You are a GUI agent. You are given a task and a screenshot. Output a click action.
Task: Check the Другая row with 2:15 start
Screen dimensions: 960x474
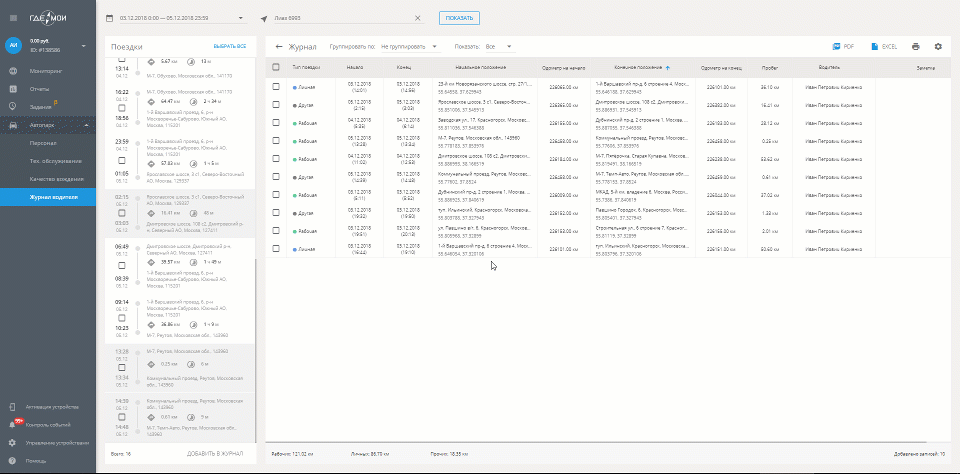coord(276,105)
